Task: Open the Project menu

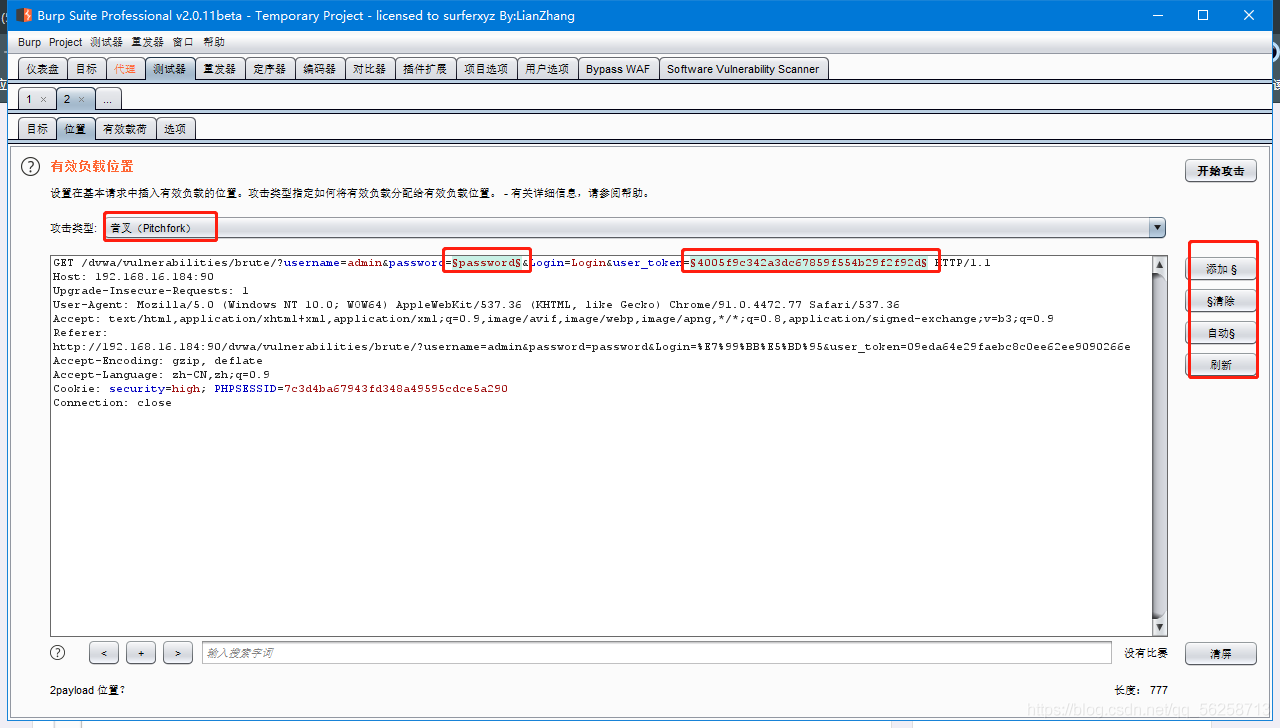Action: [66, 42]
